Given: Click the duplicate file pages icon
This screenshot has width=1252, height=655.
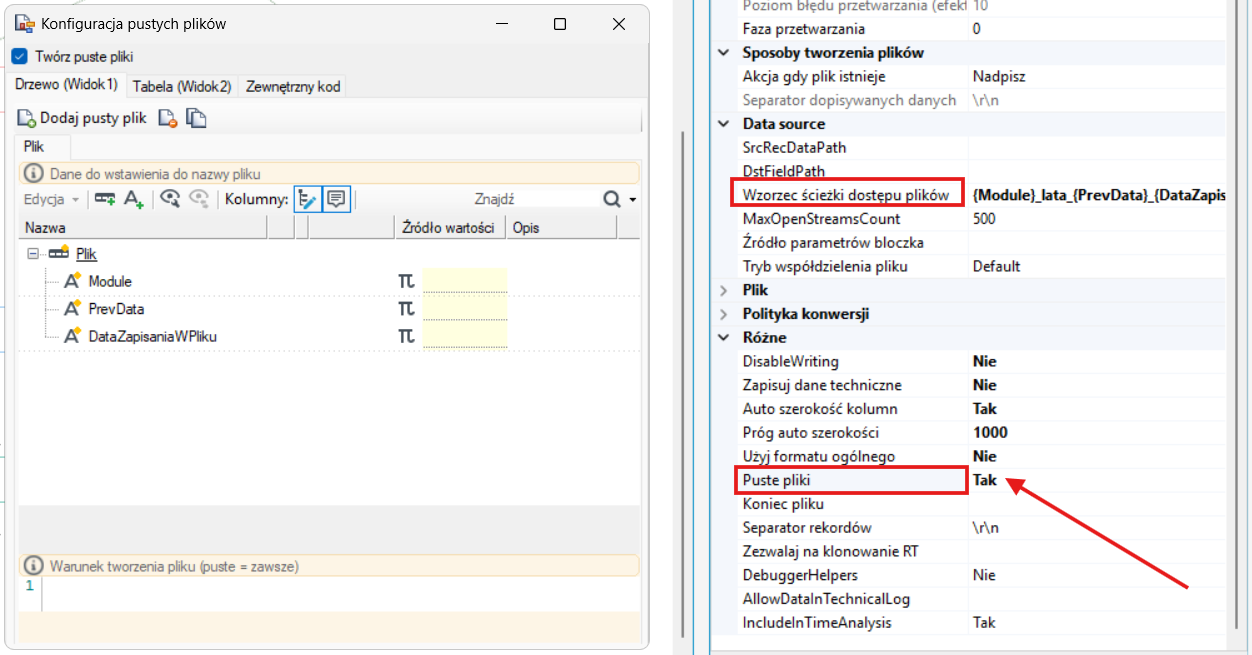Looking at the screenshot, I should point(197,118).
